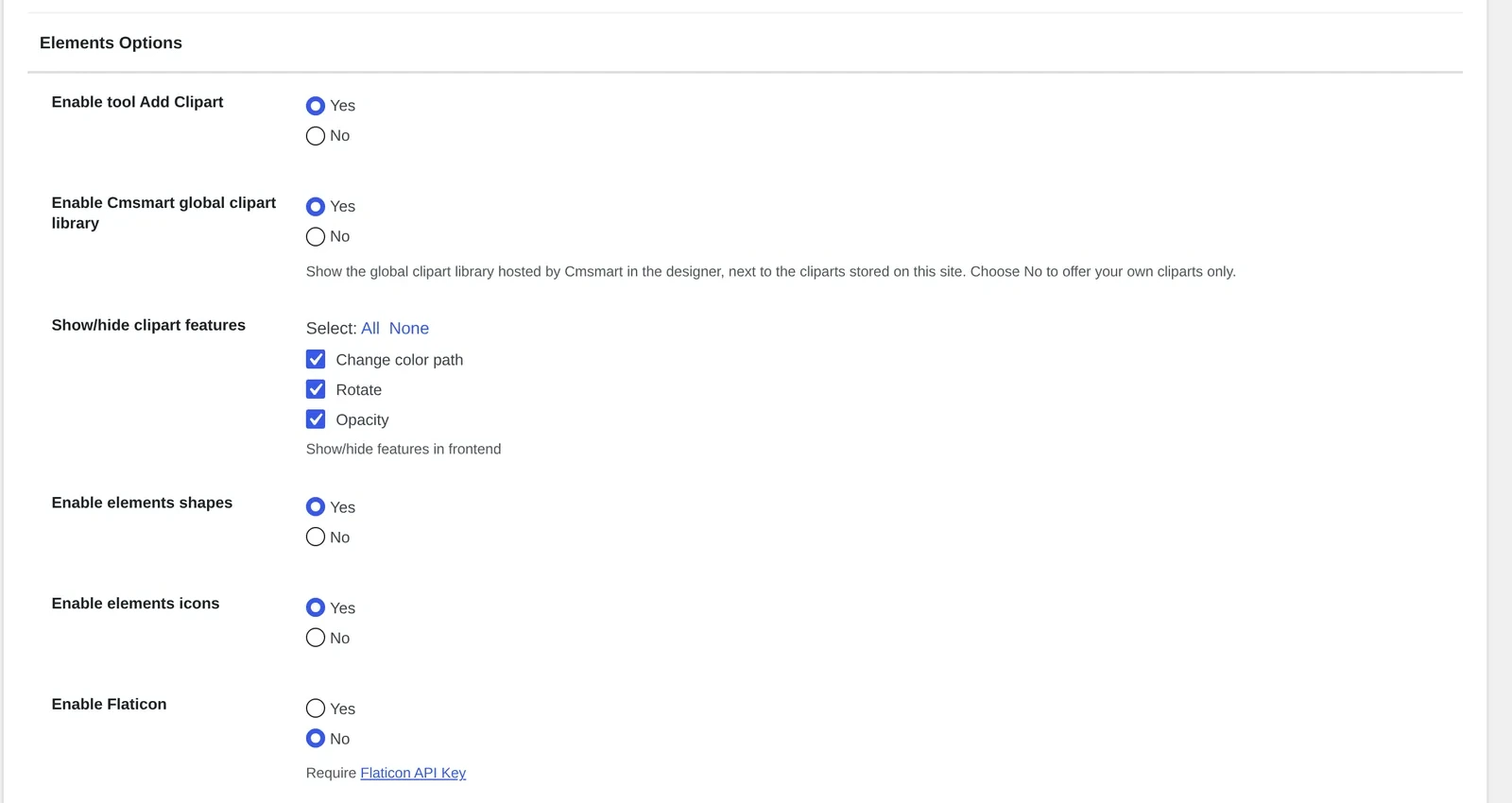
Task: Open the Flaticon API Key link
Action: (413, 773)
